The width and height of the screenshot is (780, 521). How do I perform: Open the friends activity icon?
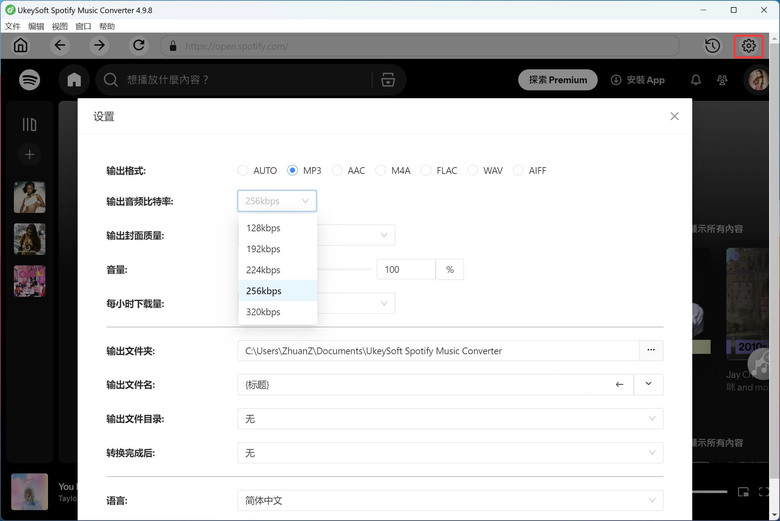click(722, 80)
